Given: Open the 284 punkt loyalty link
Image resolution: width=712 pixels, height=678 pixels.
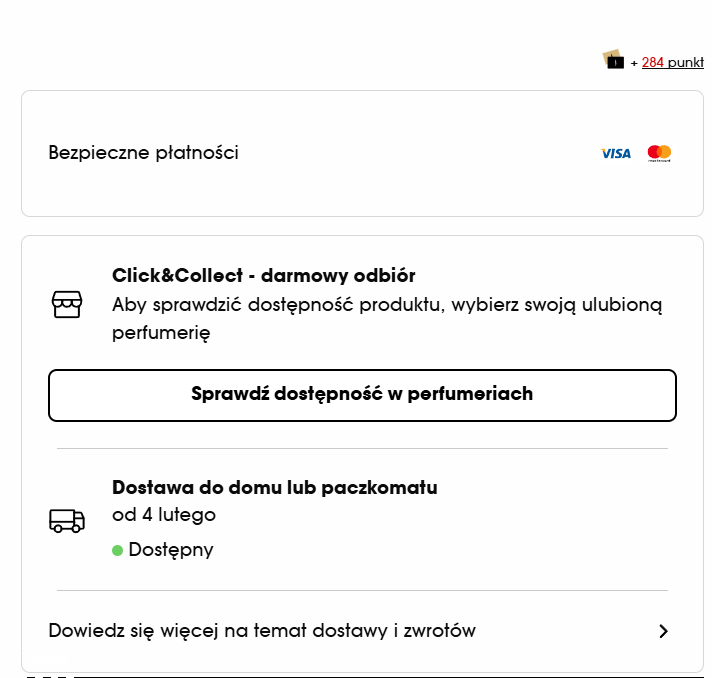Looking at the screenshot, I should pos(672,62).
